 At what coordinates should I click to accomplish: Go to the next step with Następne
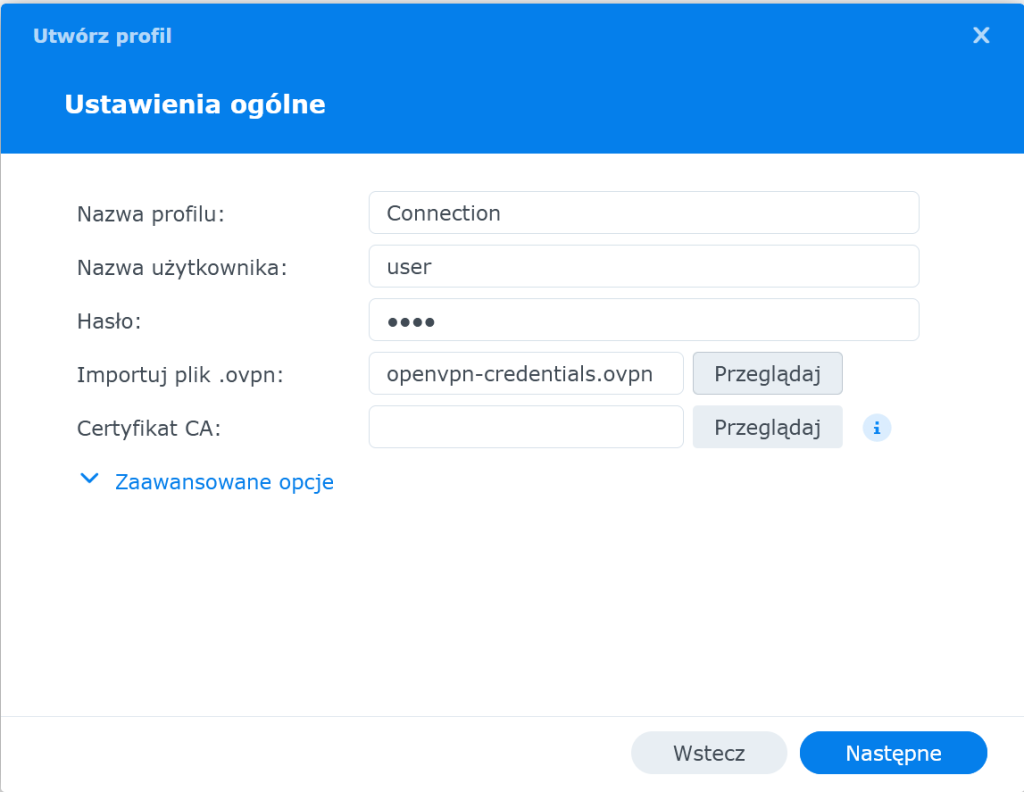coord(893,753)
